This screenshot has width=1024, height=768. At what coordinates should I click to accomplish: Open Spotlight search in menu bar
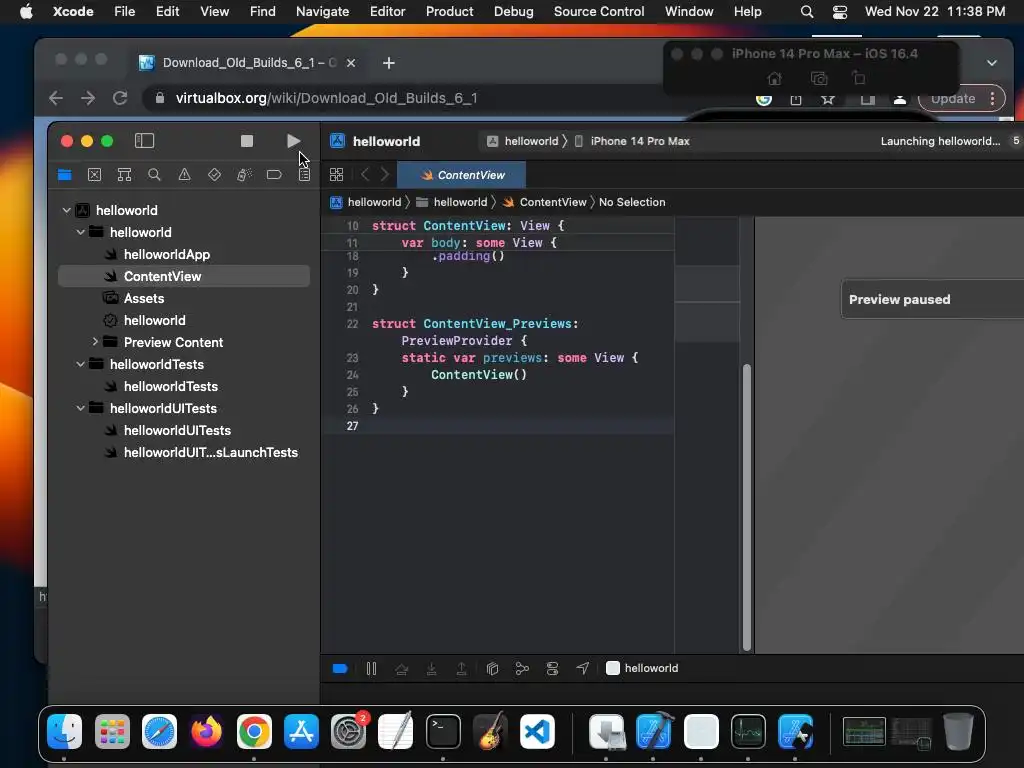807,12
